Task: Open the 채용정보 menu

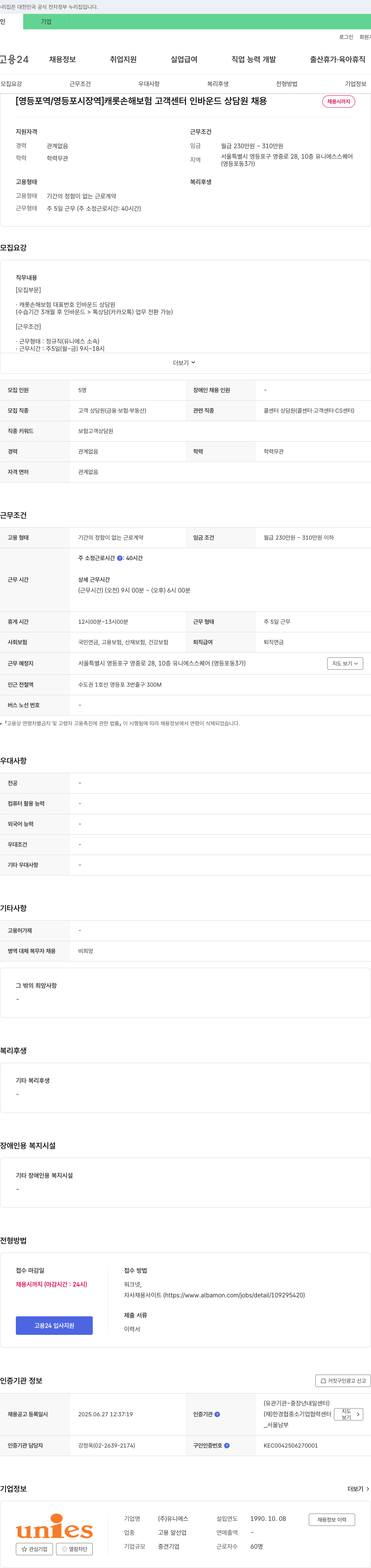Action: (63, 59)
